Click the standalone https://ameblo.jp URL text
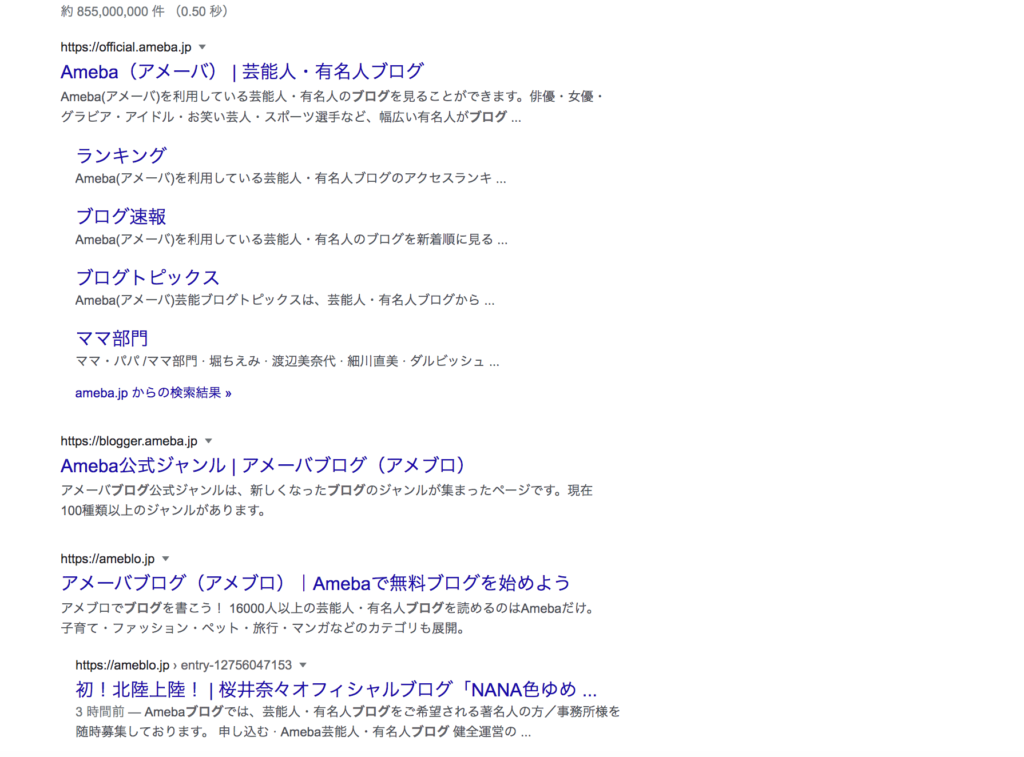The image size is (1024, 757). pyautogui.click(x=108, y=558)
